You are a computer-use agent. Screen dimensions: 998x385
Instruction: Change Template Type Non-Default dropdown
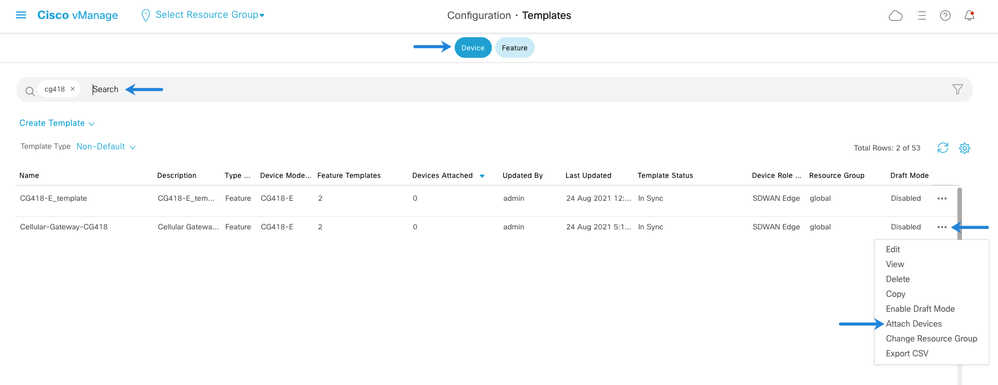click(106, 146)
